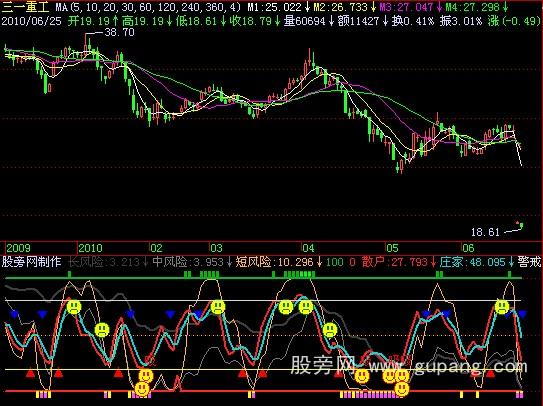Click the 股旁网制作 indicator title
Screen dimensions: 543x406
[x=32, y=262]
